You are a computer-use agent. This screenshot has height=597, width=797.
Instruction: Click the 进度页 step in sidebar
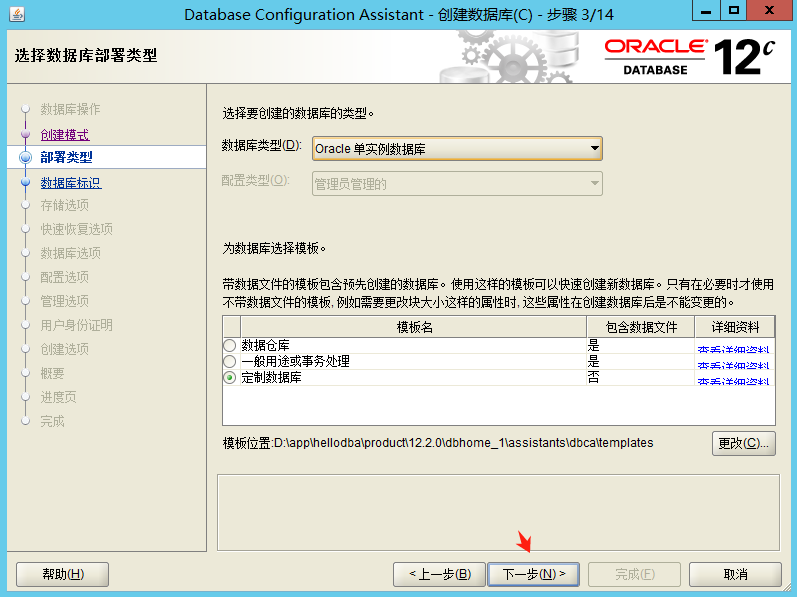[x=58, y=397]
